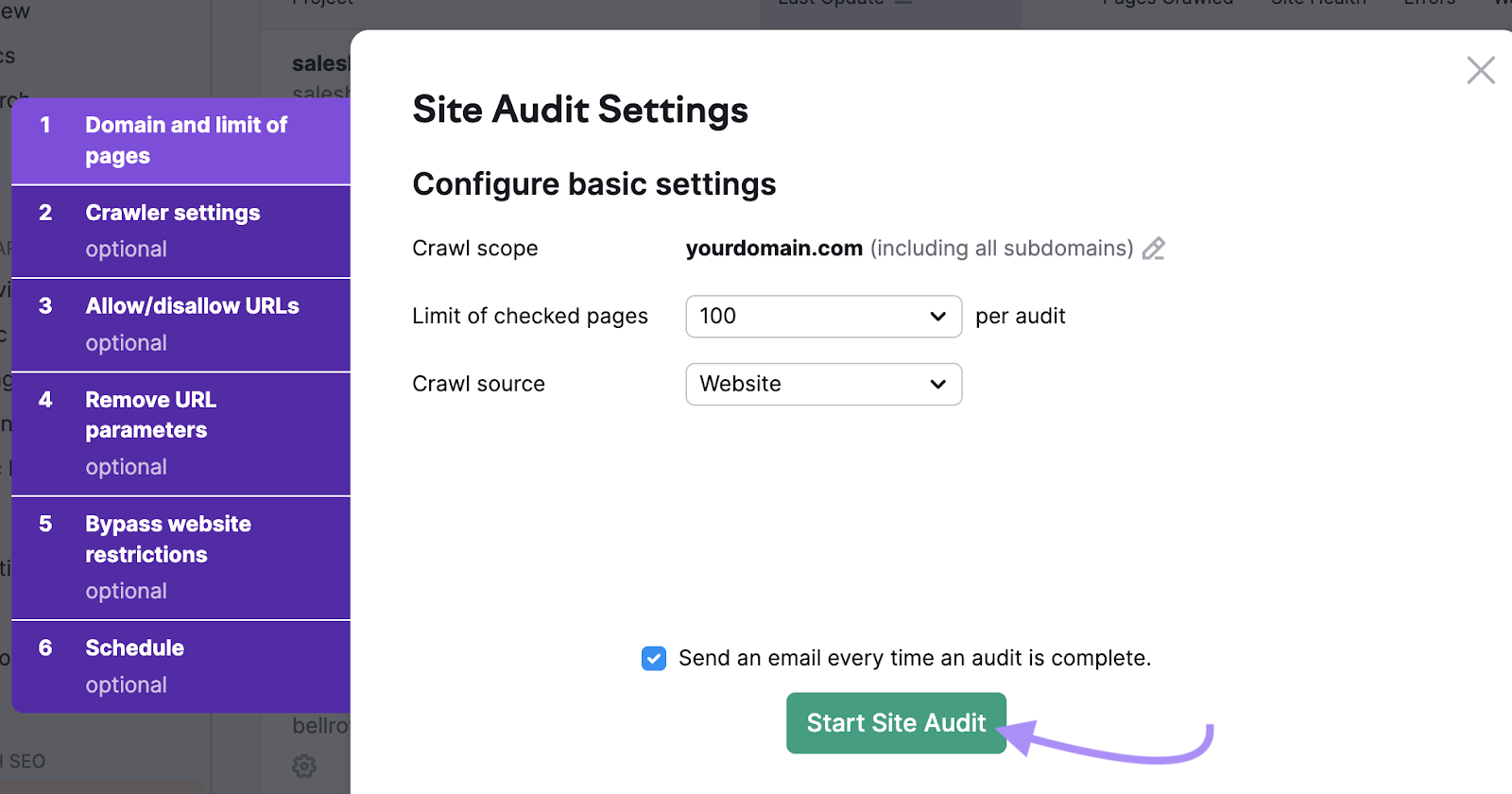Uncheck the email notification checkbox
1512x794 pixels.
tap(654, 659)
